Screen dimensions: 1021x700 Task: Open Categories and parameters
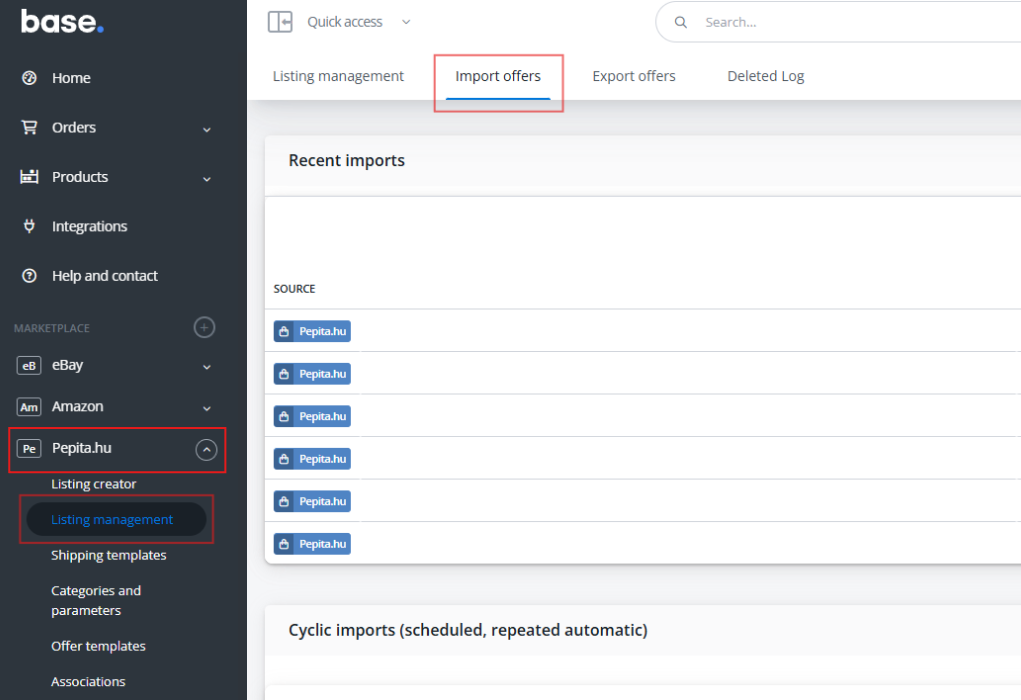(x=96, y=600)
